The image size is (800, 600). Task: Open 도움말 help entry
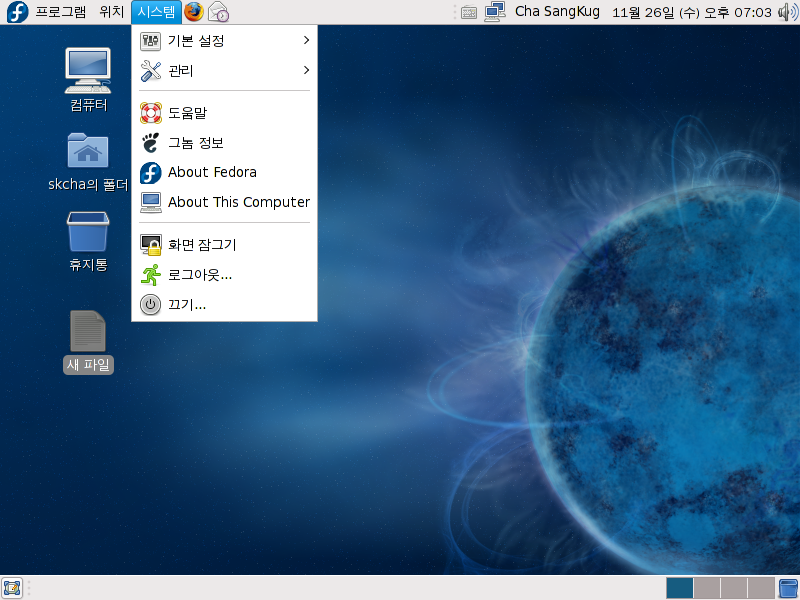tap(224, 113)
